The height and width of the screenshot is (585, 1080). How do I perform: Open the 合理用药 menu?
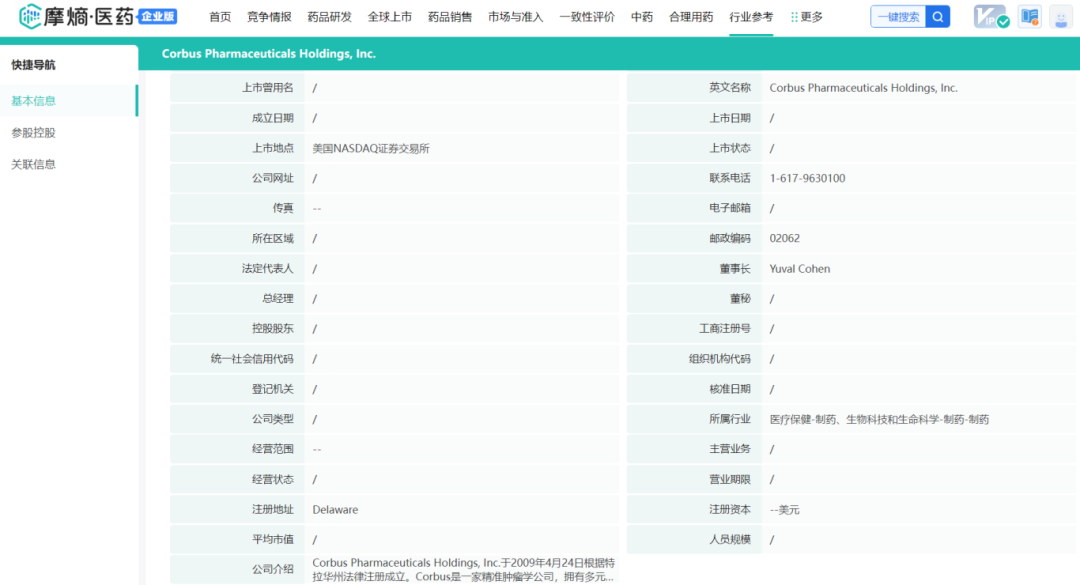(691, 17)
